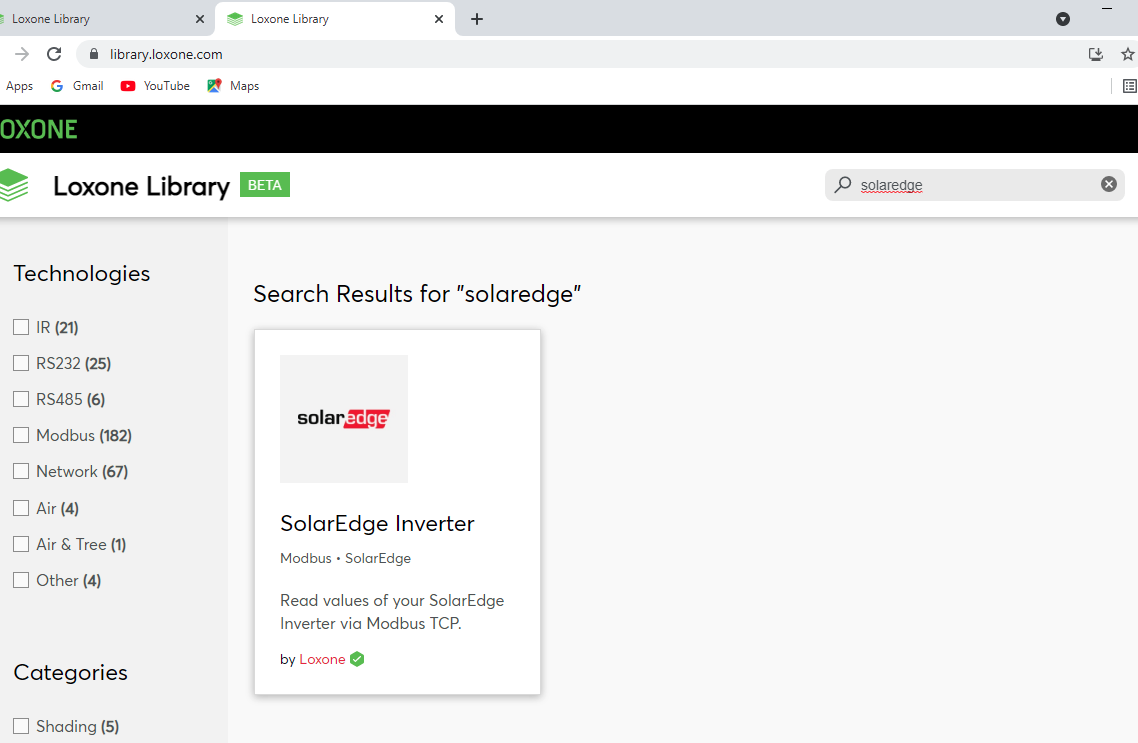Reload the page with the refresh icon
The width and height of the screenshot is (1138, 743).
coord(54,54)
